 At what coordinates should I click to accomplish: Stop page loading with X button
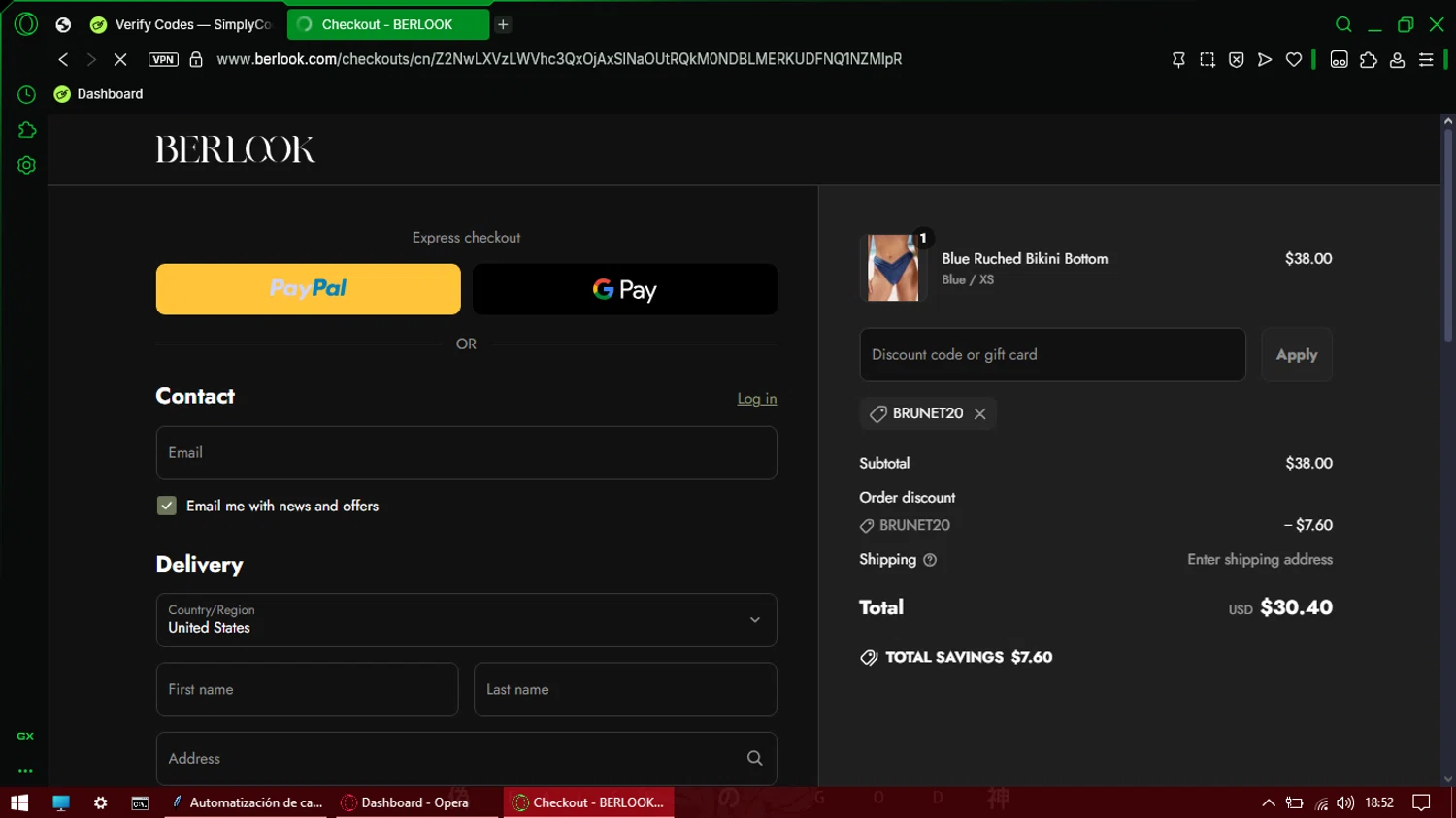(x=120, y=59)
